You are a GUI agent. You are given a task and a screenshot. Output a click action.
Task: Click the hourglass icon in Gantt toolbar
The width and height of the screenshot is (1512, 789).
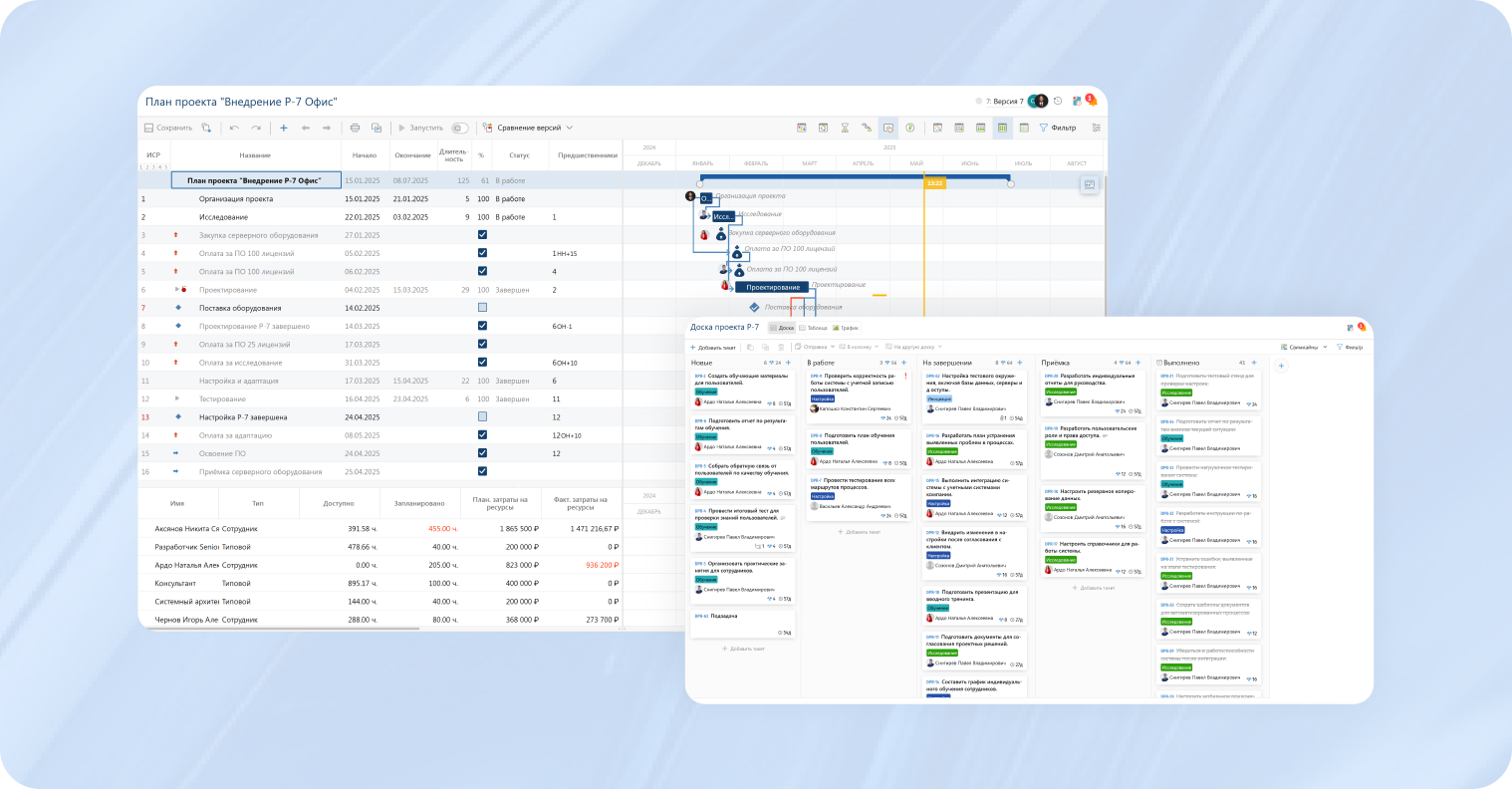coord(845,129)
